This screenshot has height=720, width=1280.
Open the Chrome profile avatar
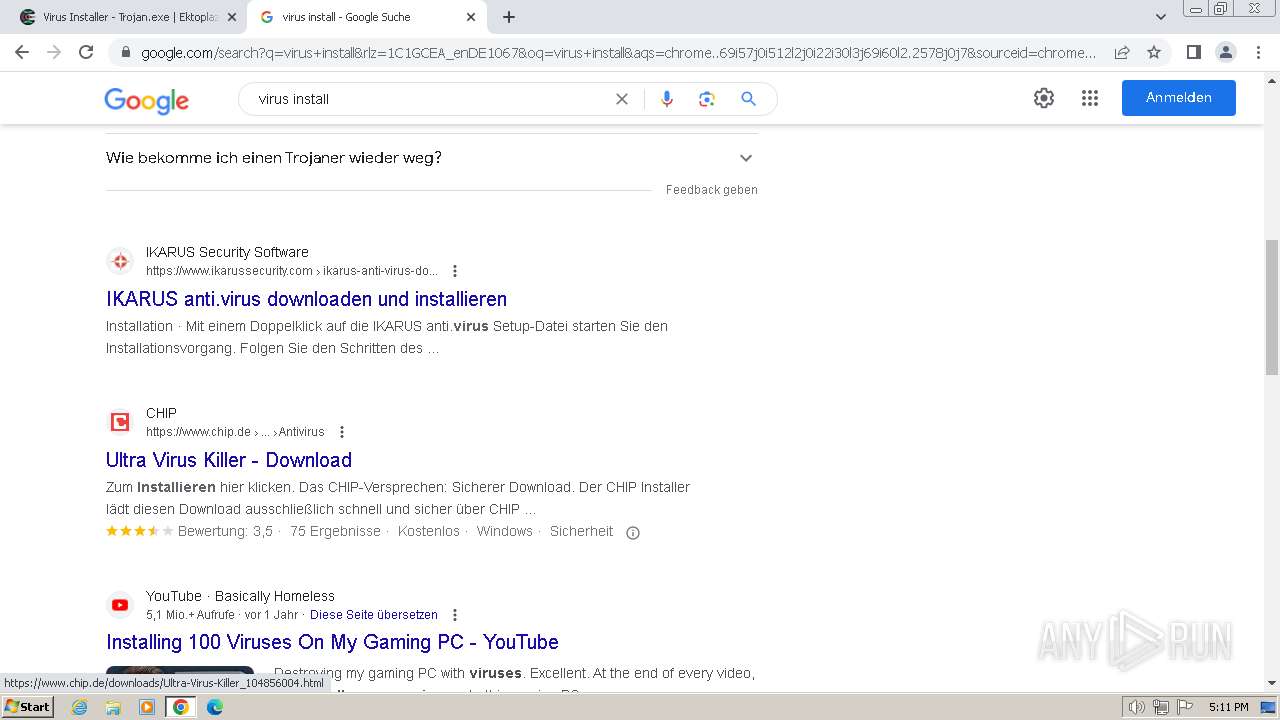point(1225,52)
